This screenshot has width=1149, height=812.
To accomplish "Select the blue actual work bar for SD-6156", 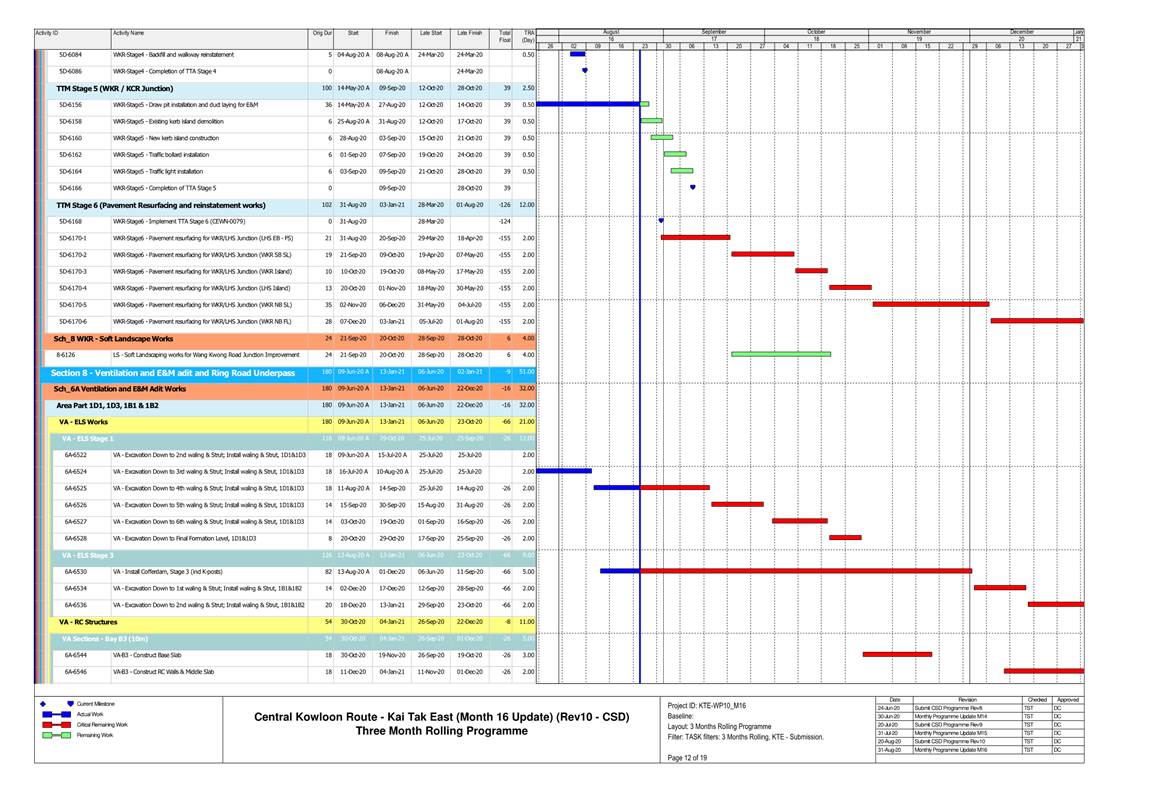I will (x=588, y=104).
